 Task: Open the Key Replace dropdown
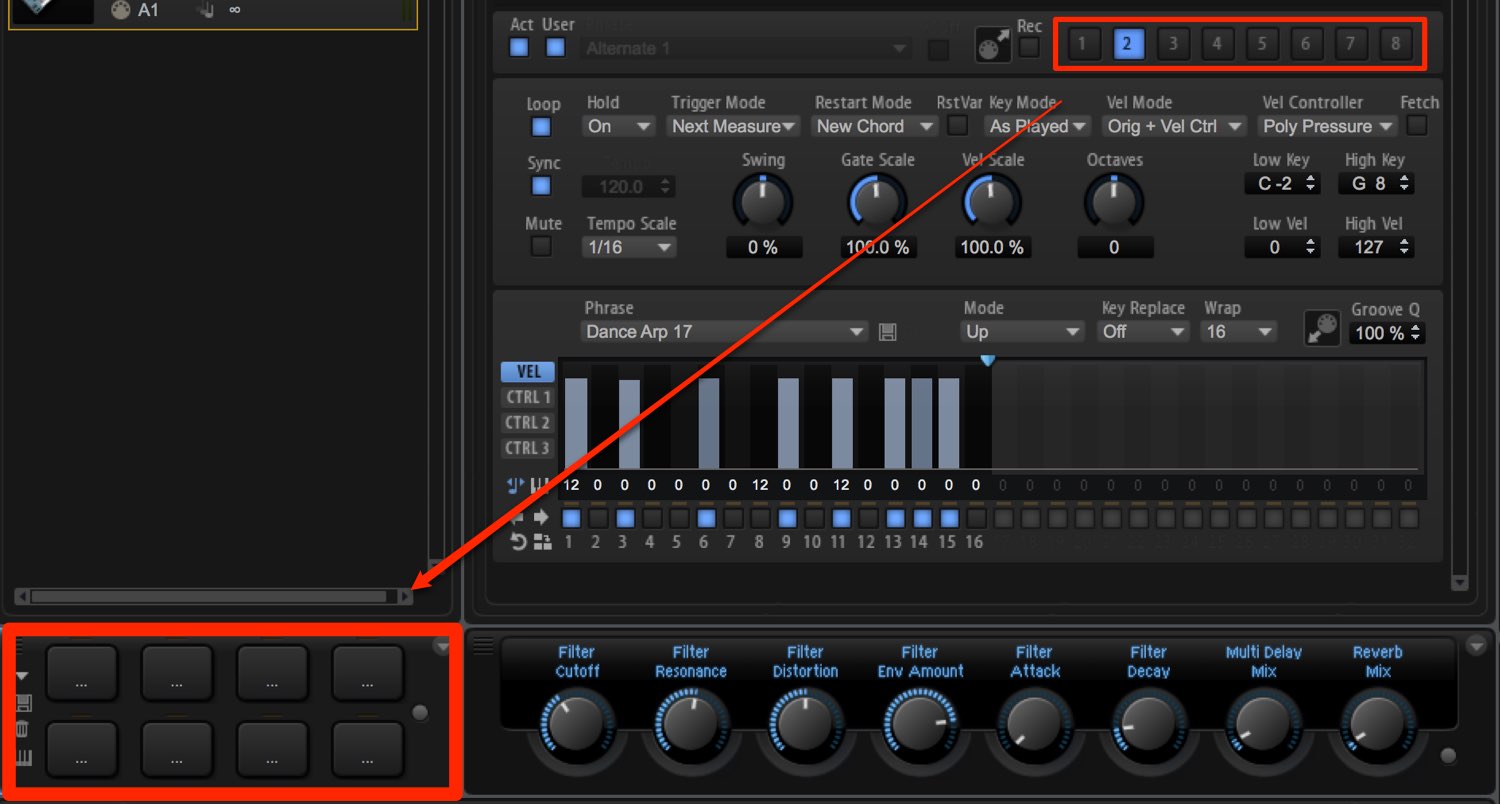pos(1143,331)
